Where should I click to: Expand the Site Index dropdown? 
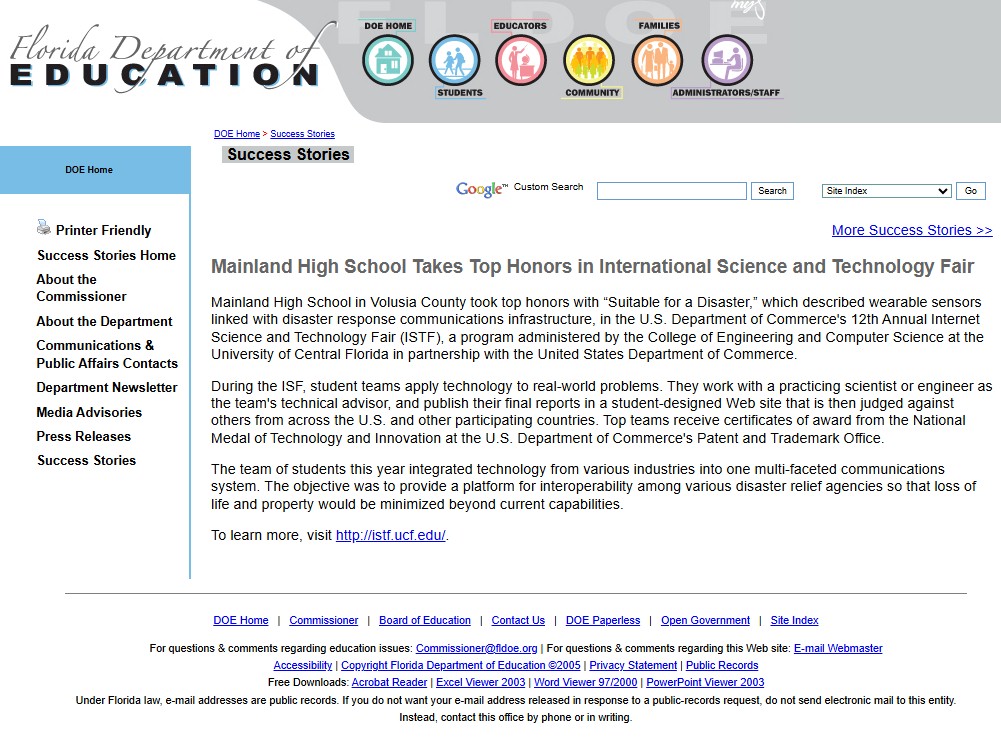click(x=887, y=191)
